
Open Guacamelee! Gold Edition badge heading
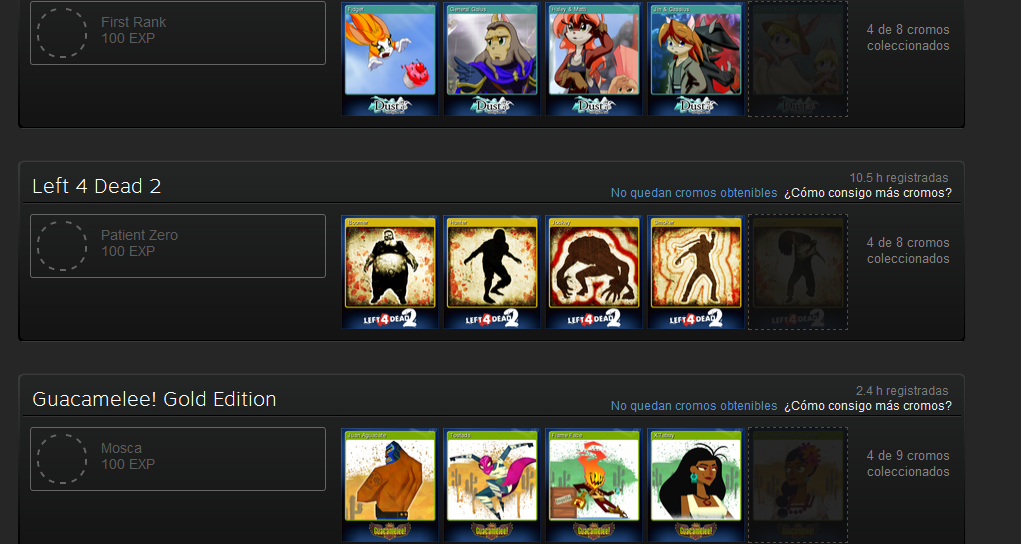154,399
